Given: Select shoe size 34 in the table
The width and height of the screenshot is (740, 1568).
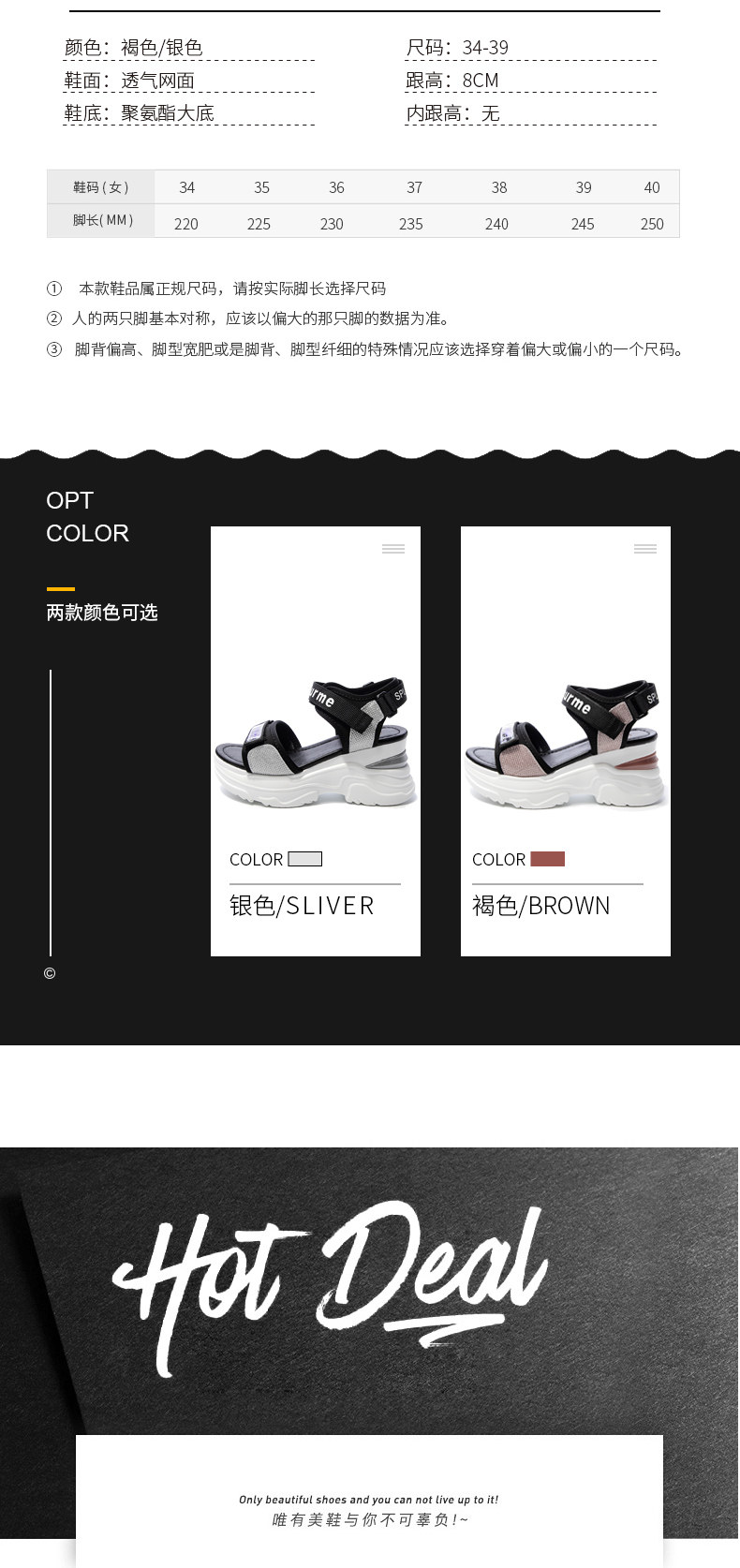Looking at the screenshot, I should pyautogui.click(x=187, y=187).
